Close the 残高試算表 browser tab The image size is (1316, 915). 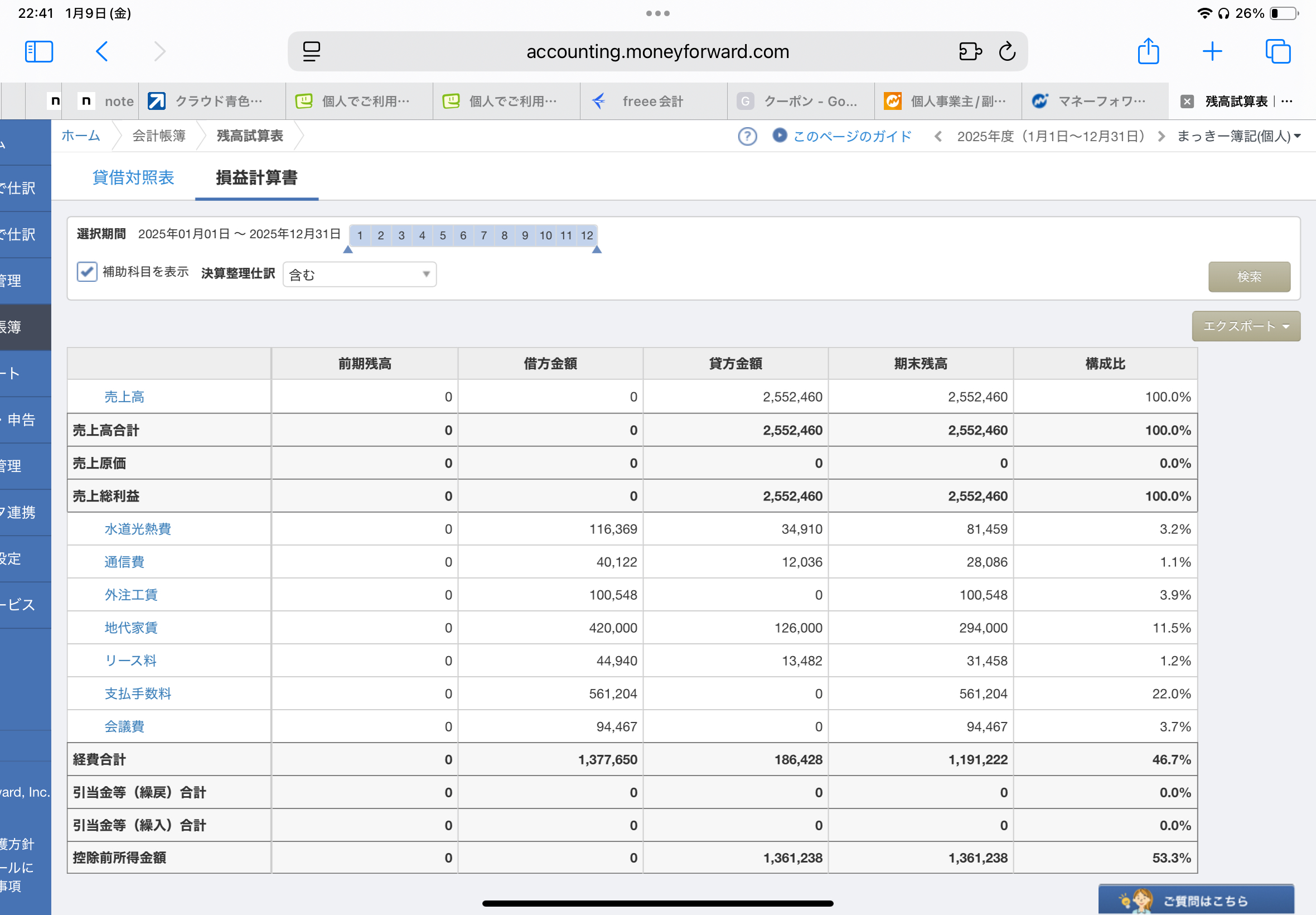1187,102
